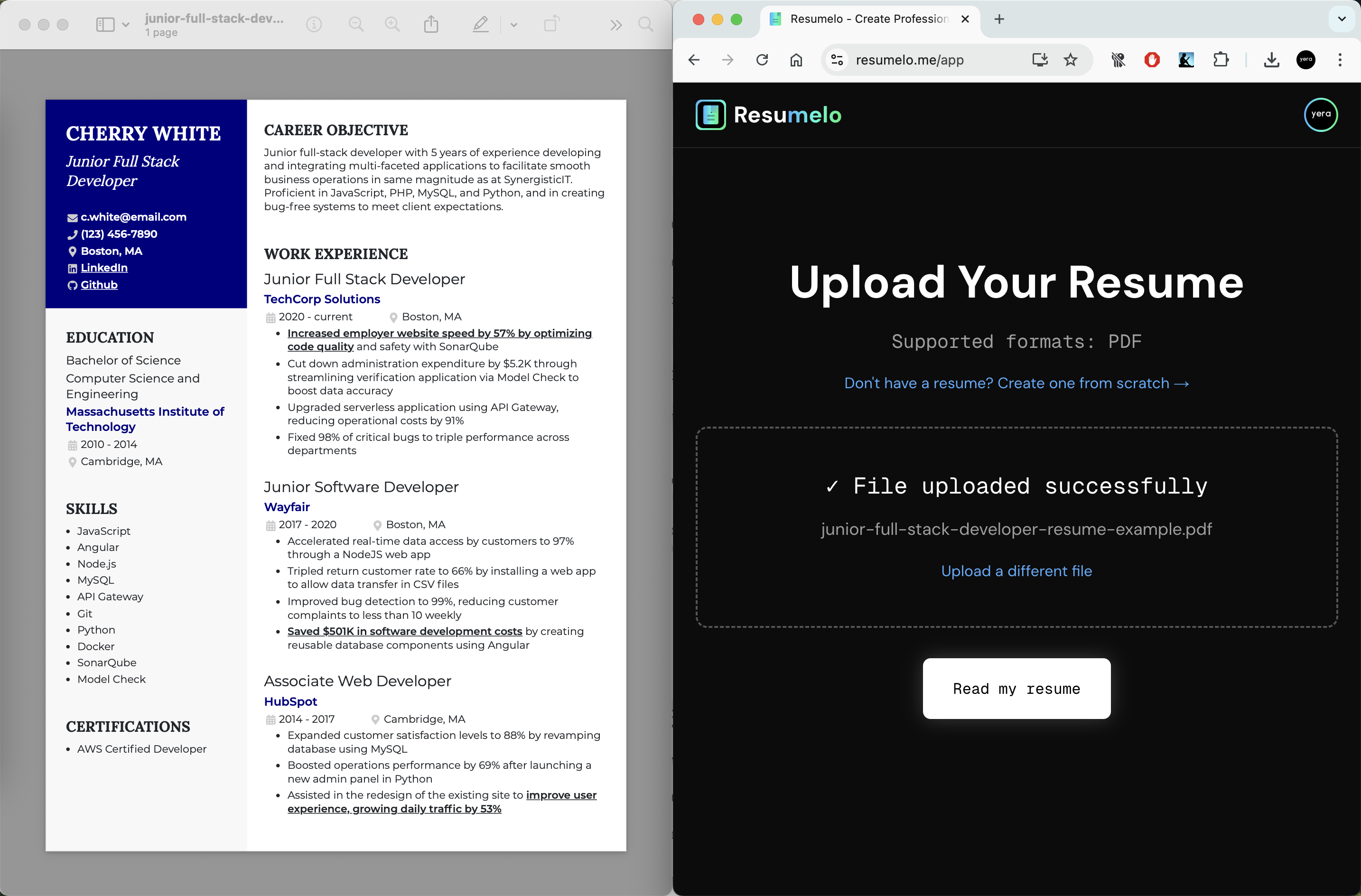
Task: Expand the tab search chevron in Chrome
Action: [x=1342, y=19]
